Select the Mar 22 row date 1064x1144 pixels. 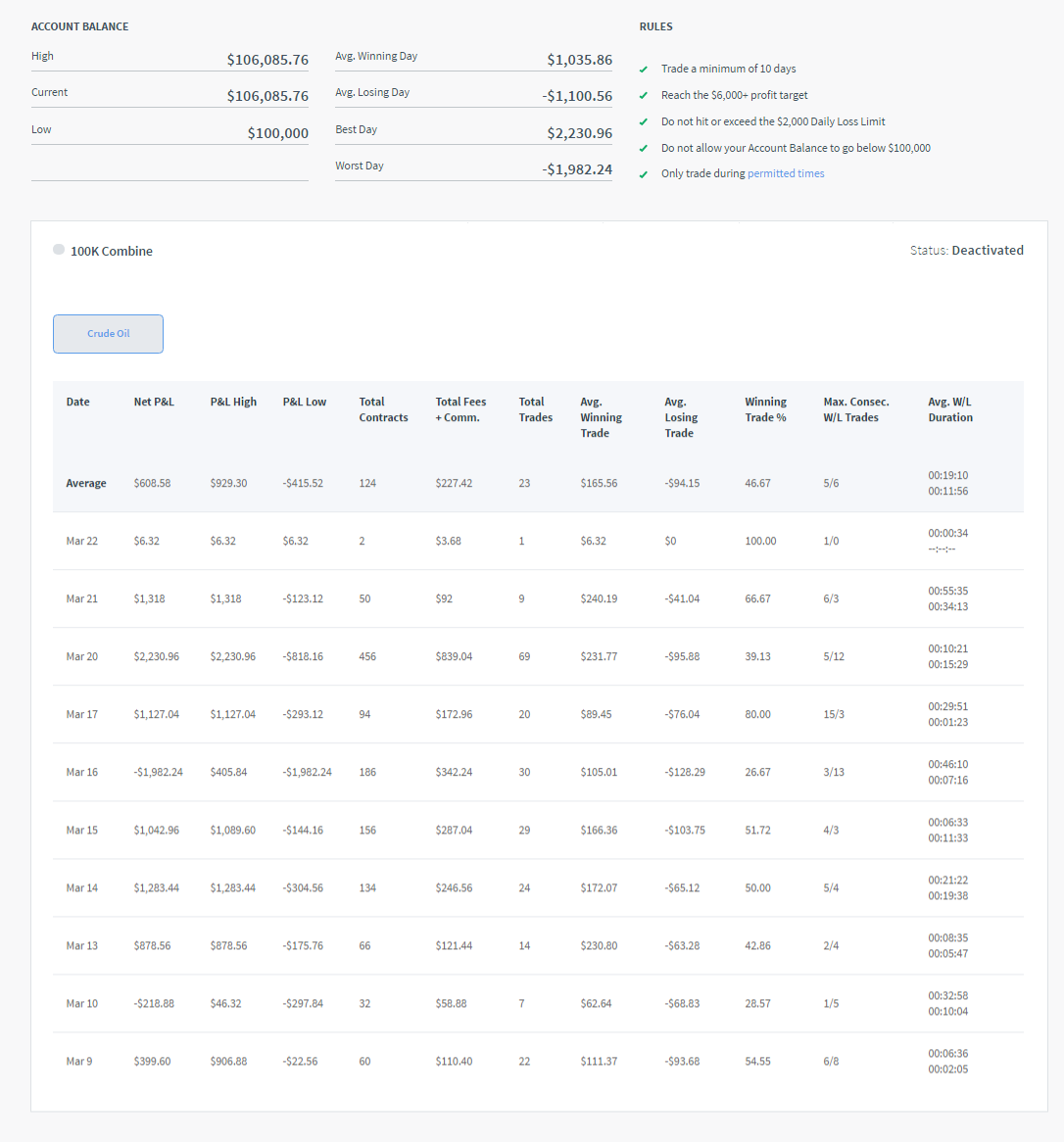point(82,541)
